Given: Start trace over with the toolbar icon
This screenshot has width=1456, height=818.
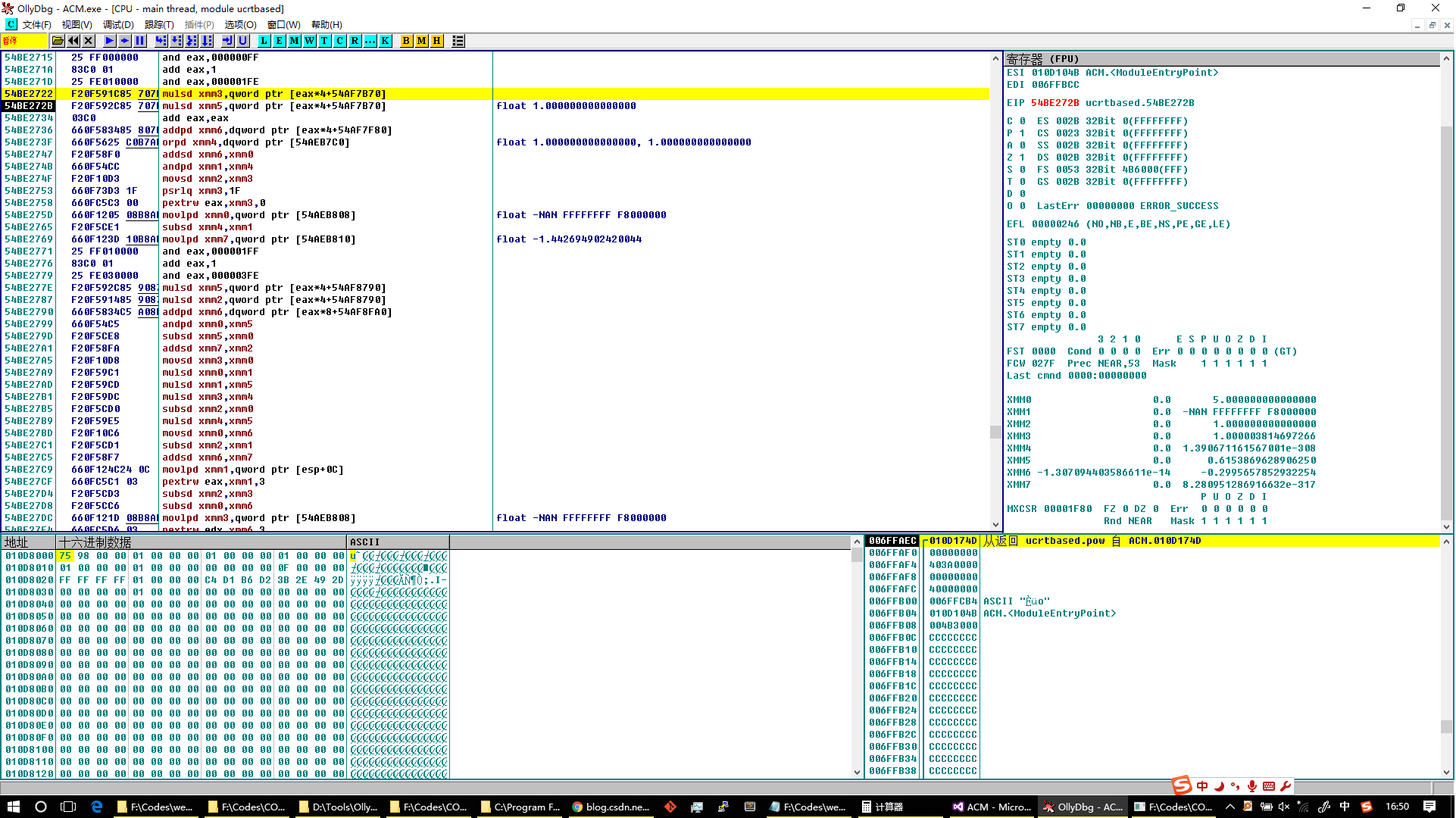Looking at the screenshot, I should 207,41.
